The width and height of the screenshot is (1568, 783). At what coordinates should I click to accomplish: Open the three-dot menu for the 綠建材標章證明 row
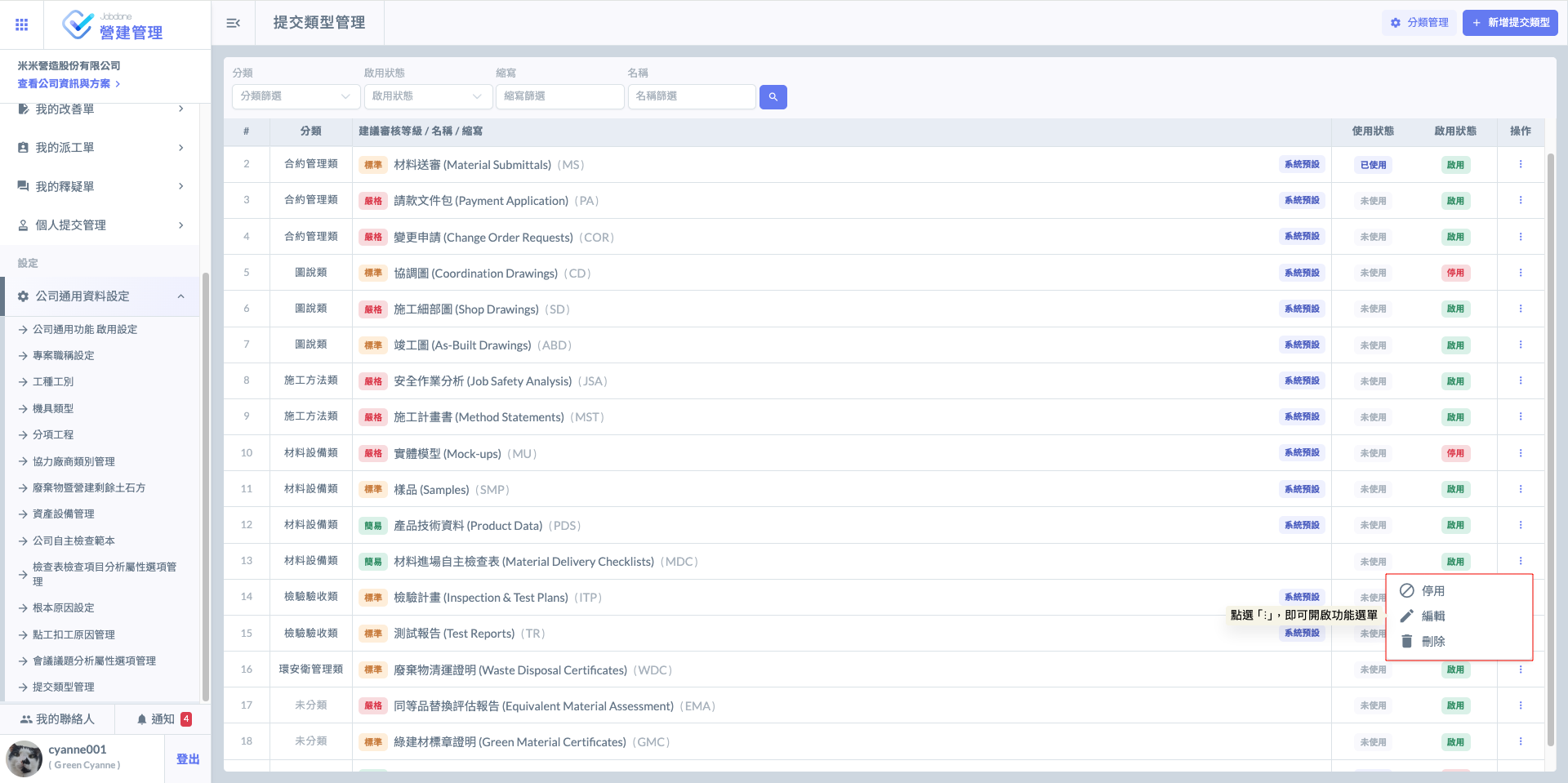click(x=1520, y=741)
